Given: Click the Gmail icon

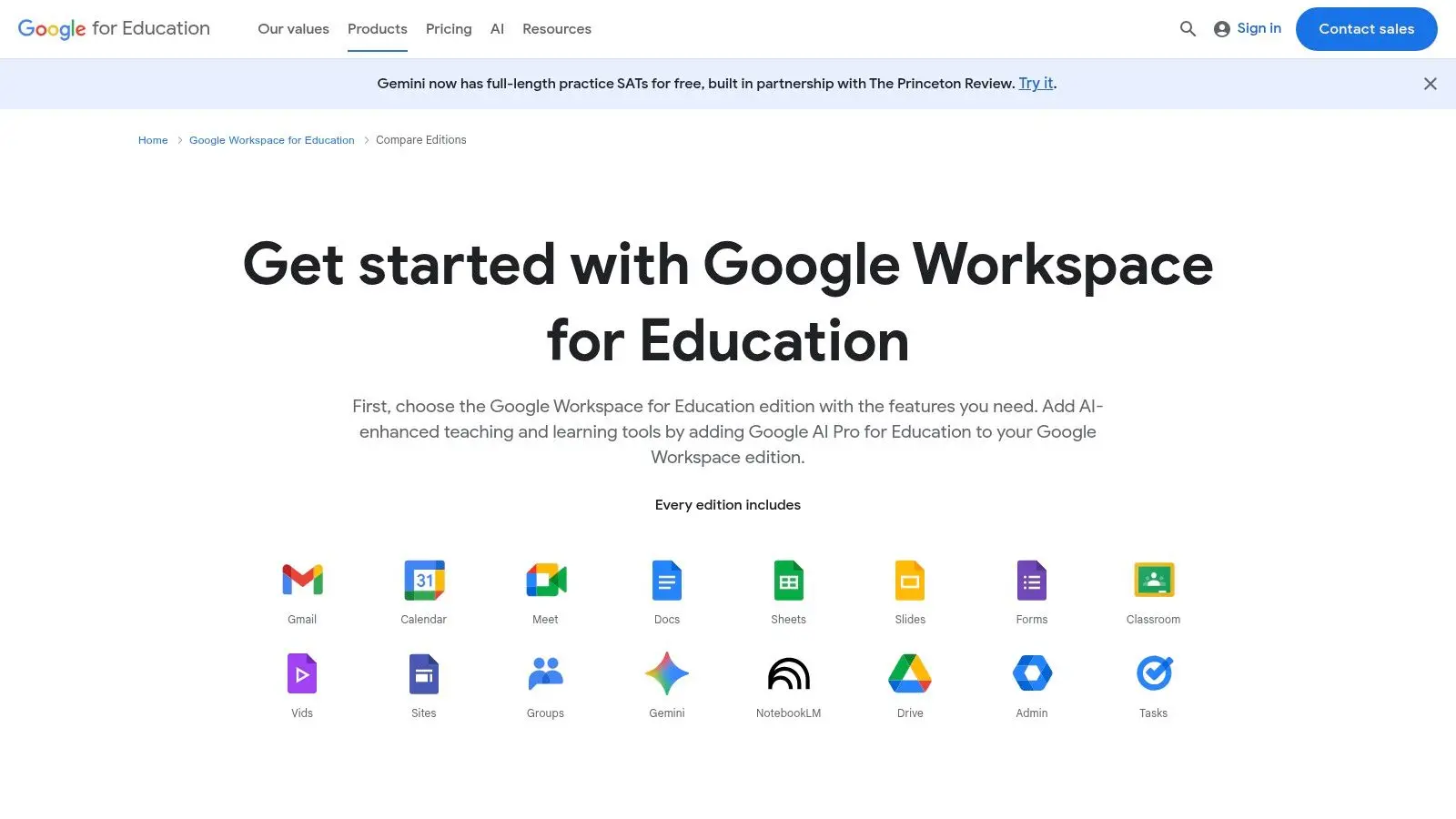Looking at the screenshot, I should (x=302, y=580).
